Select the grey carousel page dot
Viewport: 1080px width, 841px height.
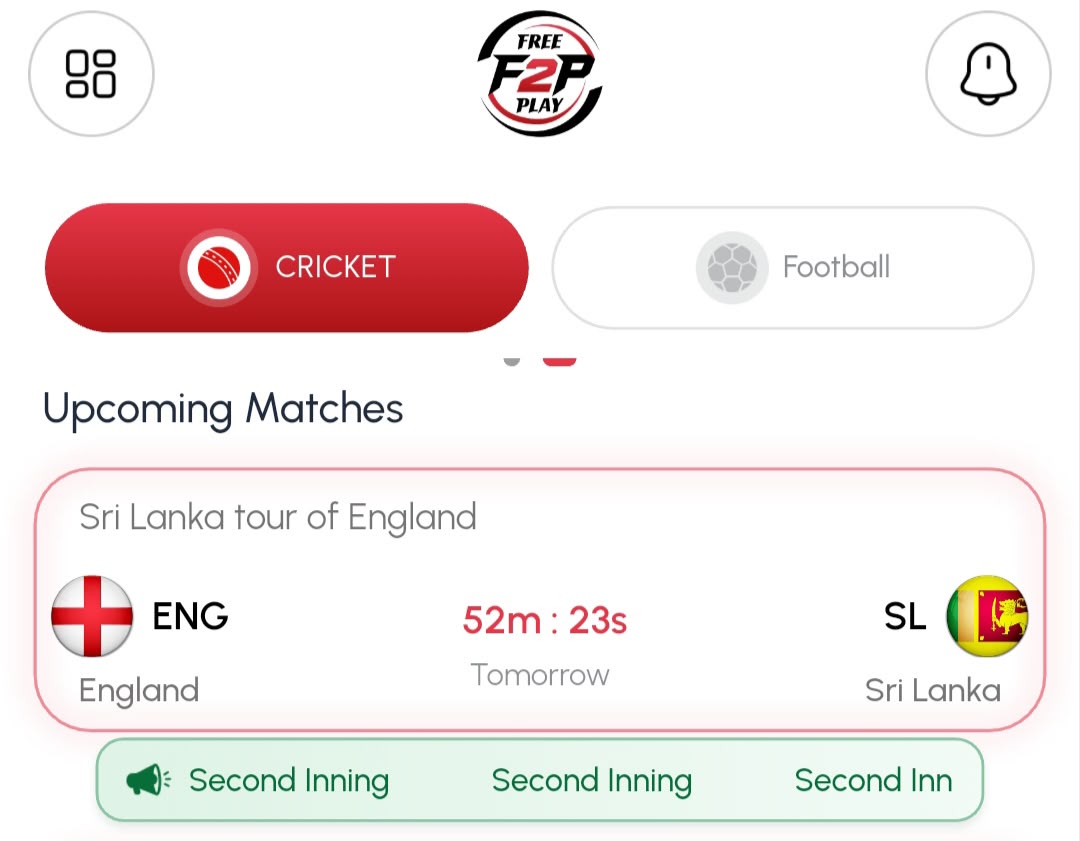pyautogui.click(x=512, y=362)
